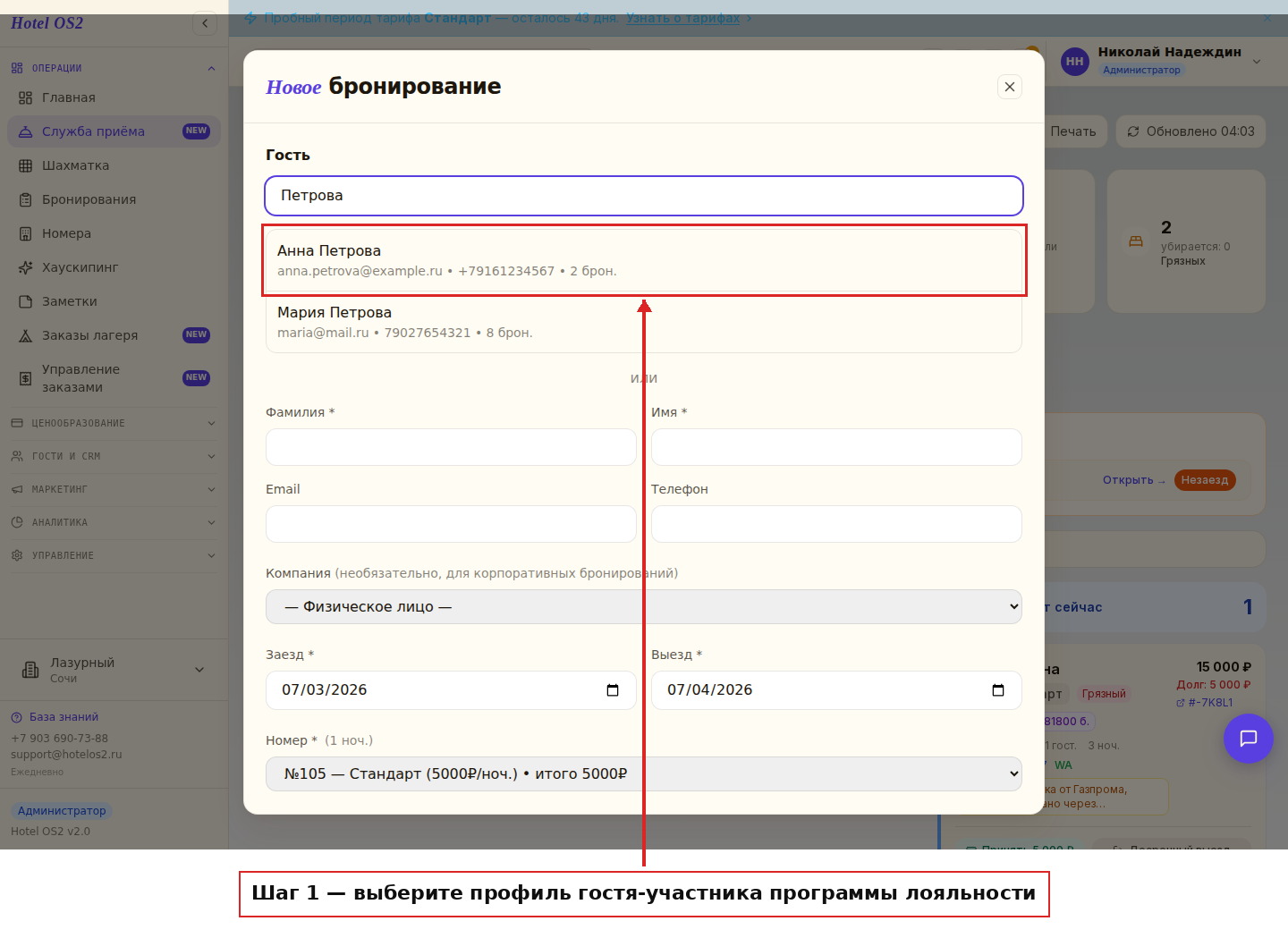Click the Открыть link

tap(1133, 480)
